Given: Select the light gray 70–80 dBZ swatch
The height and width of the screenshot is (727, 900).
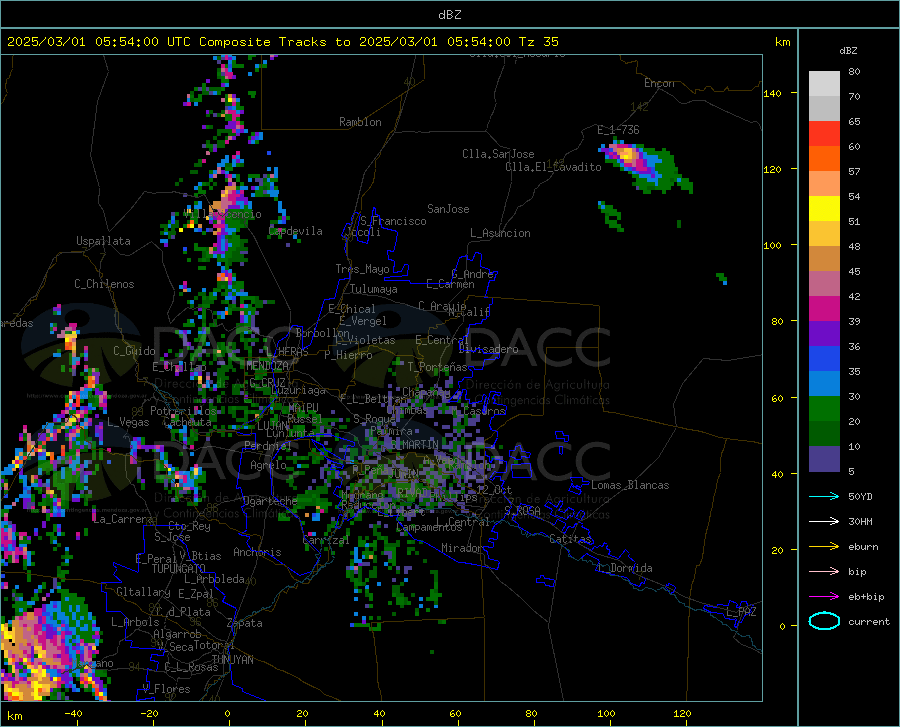Looking at the screenshot, I should [824, 84].
